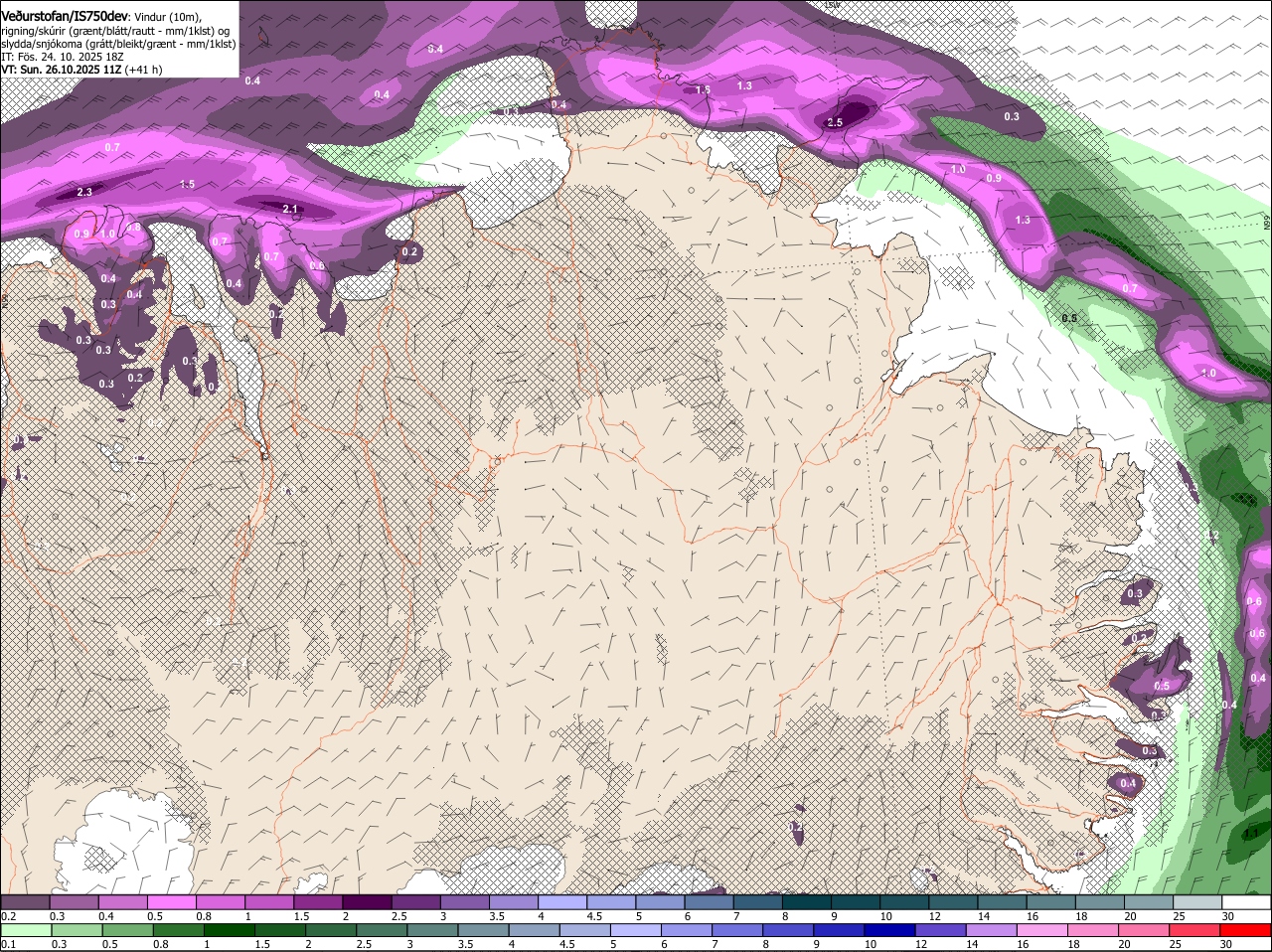Click rain legend swatch between 0.1 and 0.3
This screenshot has height=952, width=1272.
click(25, 930)
